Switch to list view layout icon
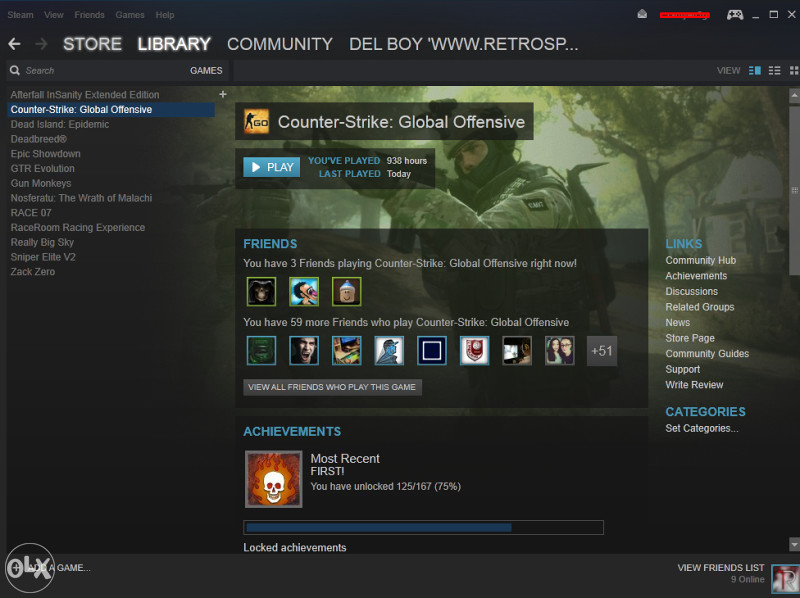Screen dimensions: 800x598 pos(774,70)
